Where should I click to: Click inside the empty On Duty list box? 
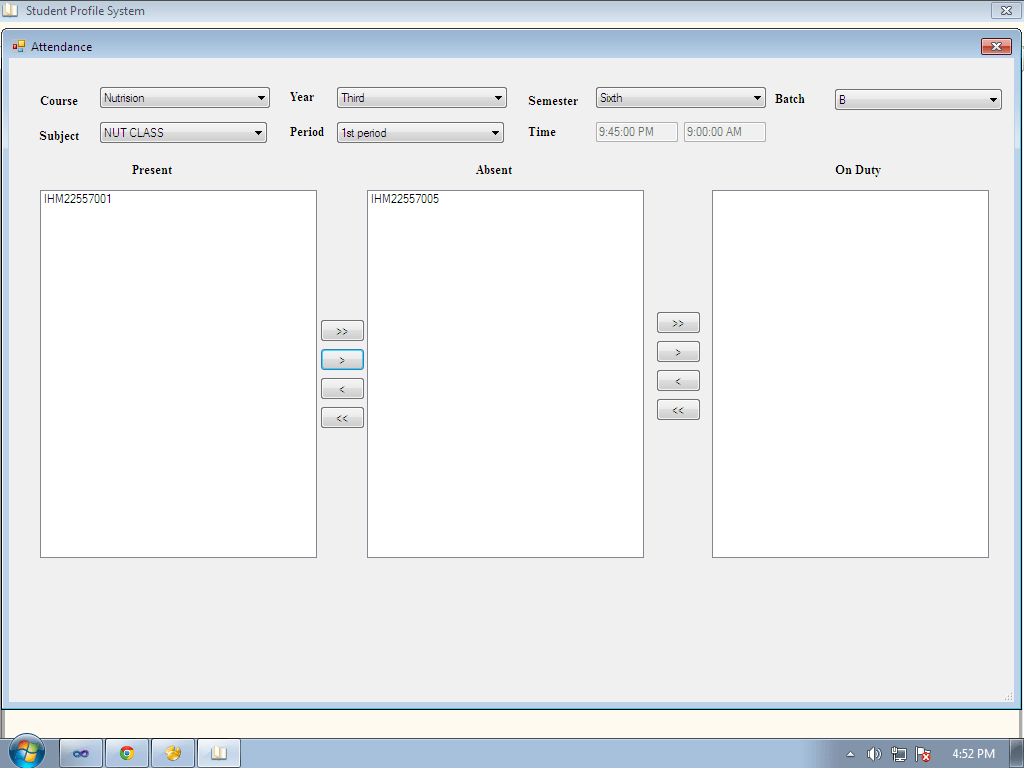[850, 374]
